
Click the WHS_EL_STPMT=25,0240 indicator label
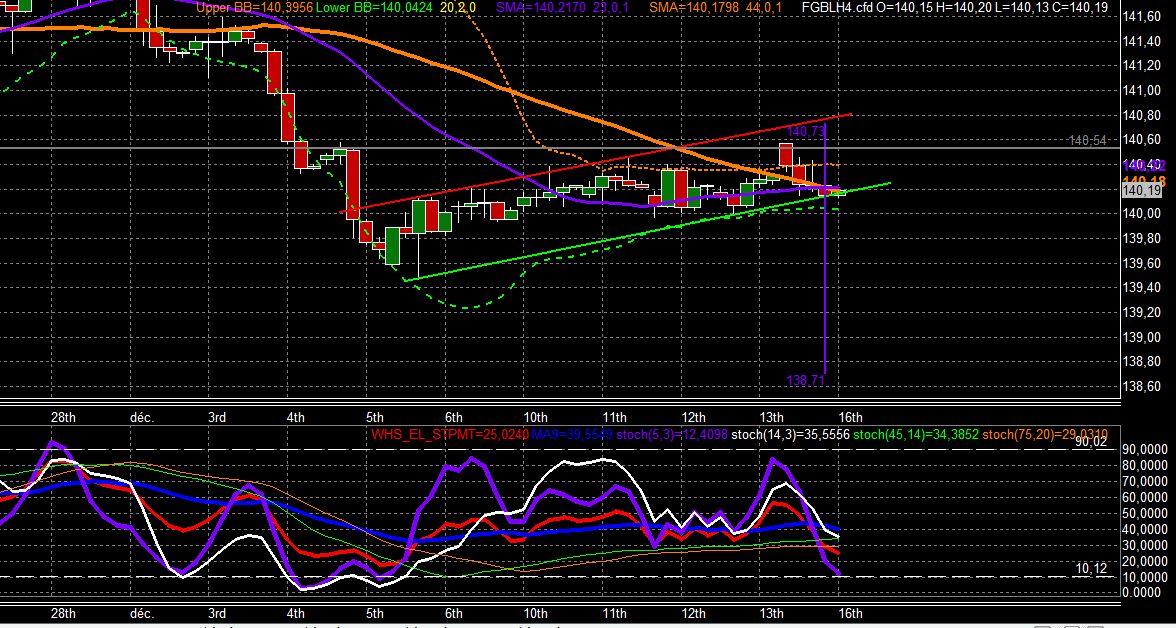[x=450, y=434]
